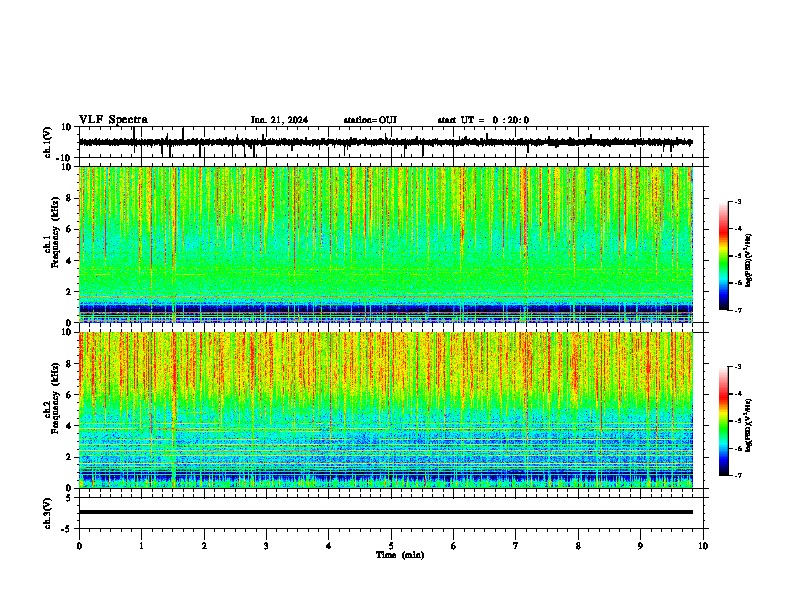This screenshot has height=612, width=792.
Task: Click the "start UT = 0 : 20: 0" label
Action: pos(483,120)
